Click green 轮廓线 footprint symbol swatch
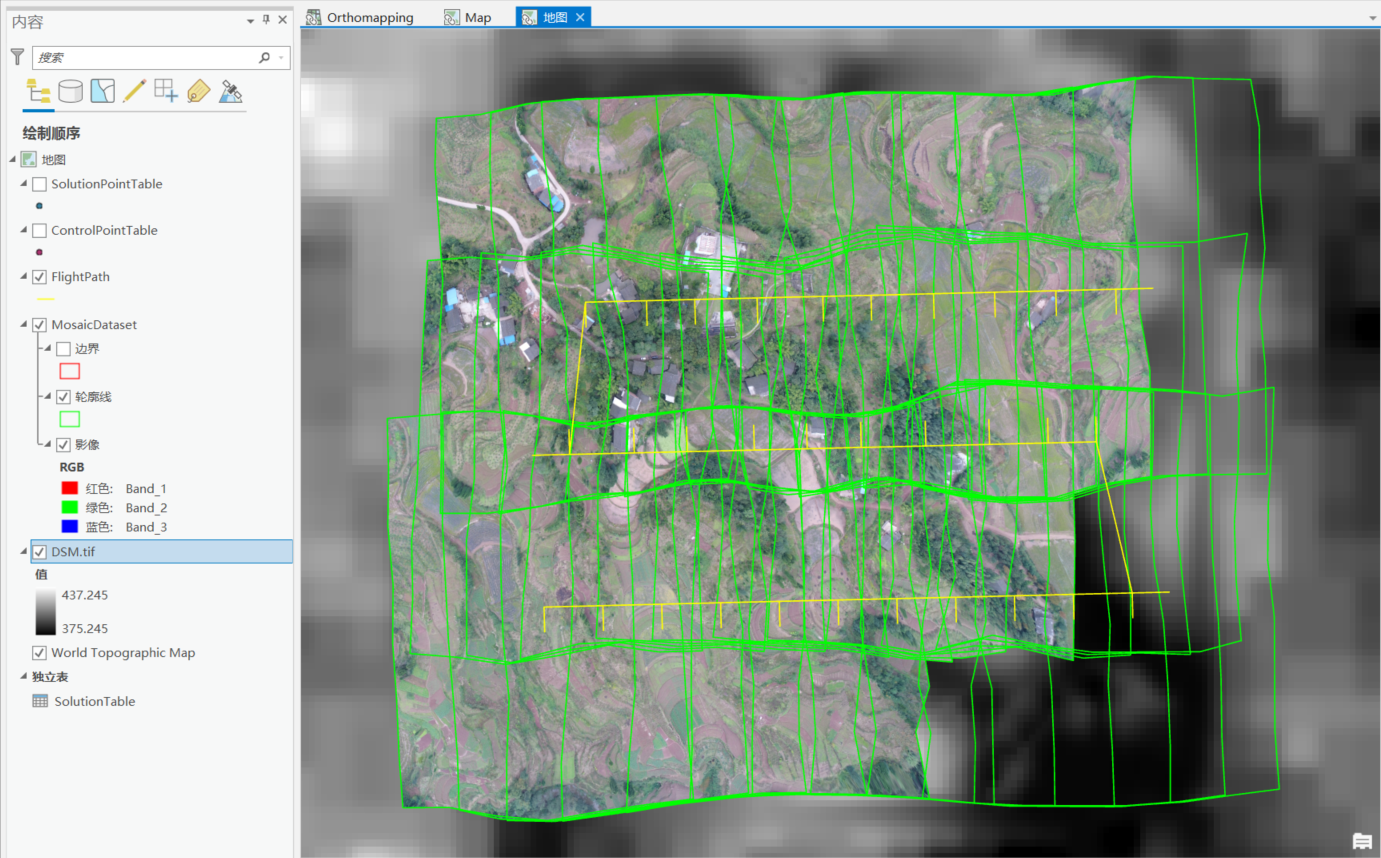The width and height of the screenshot is (1381, 858). pos(70,419)
